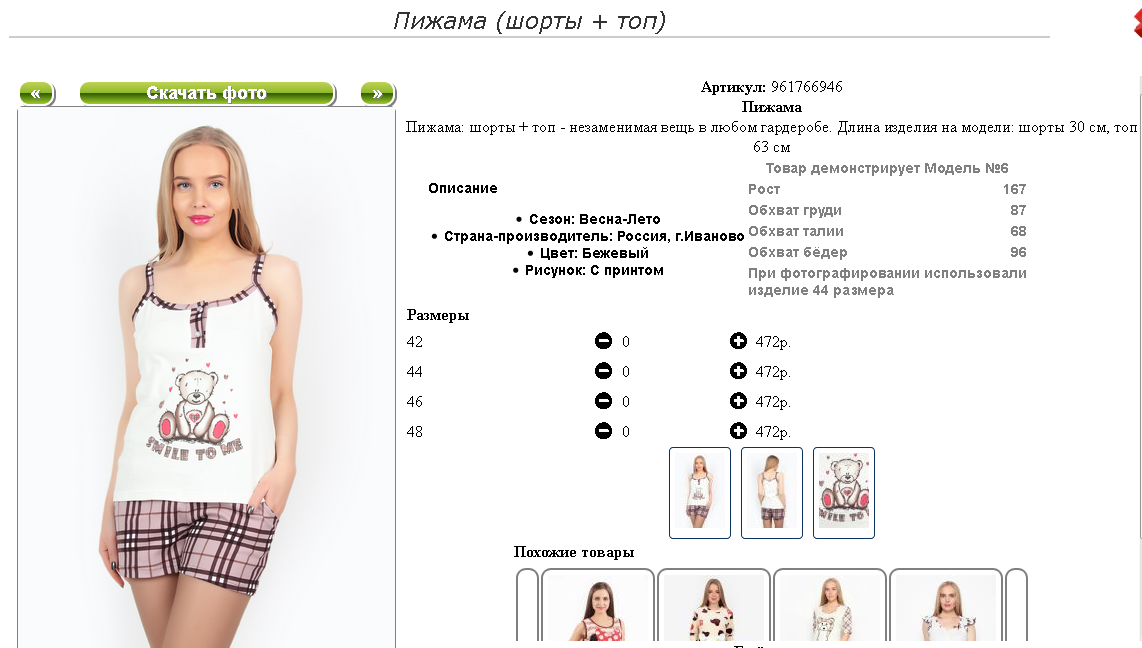
Task: Go to previous photo with « button
Action: [36, 93]
